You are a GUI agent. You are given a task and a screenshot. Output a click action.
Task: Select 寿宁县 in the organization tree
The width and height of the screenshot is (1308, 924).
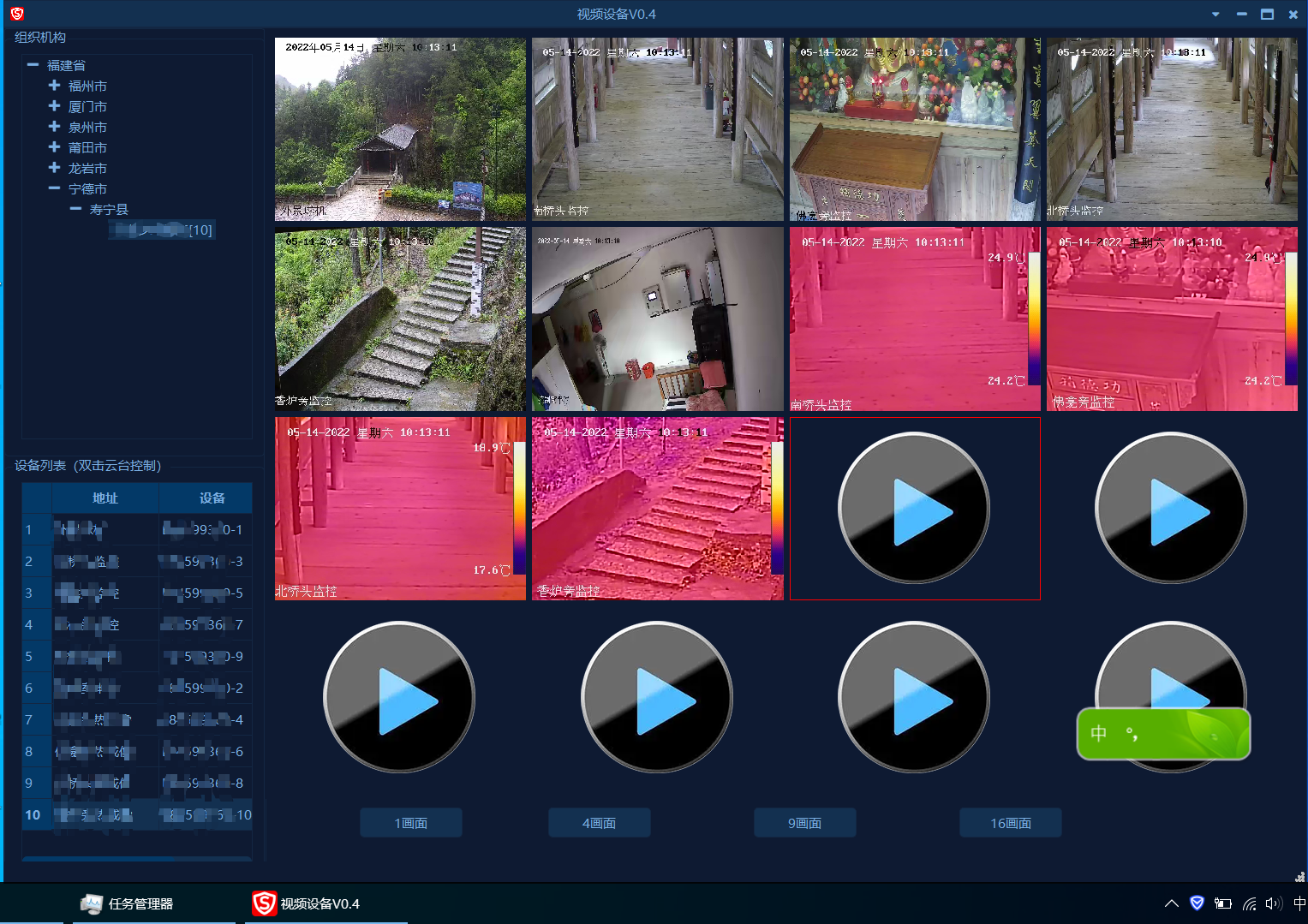click(x=109, y=209)
